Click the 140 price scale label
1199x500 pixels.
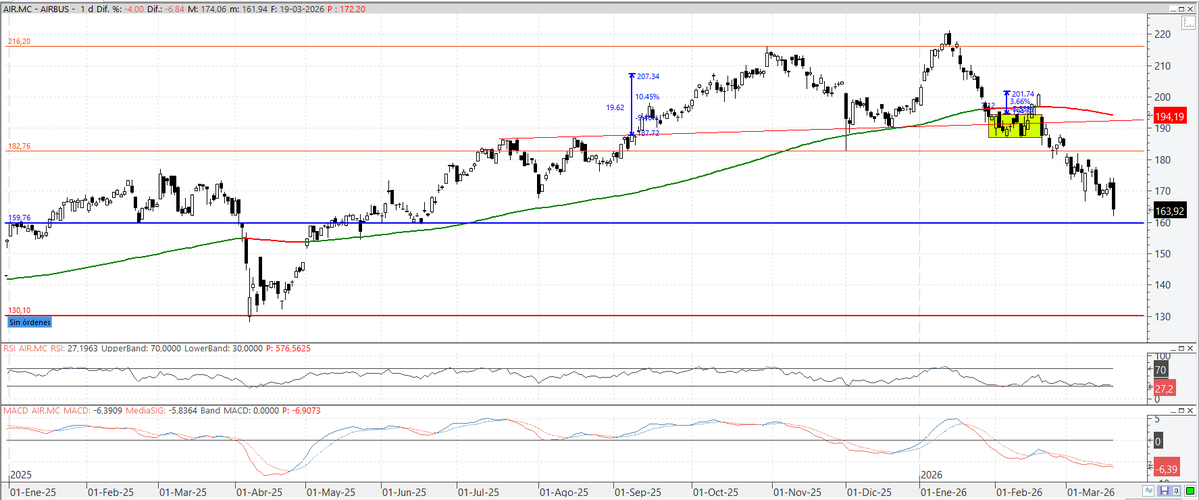(1162, 284)
